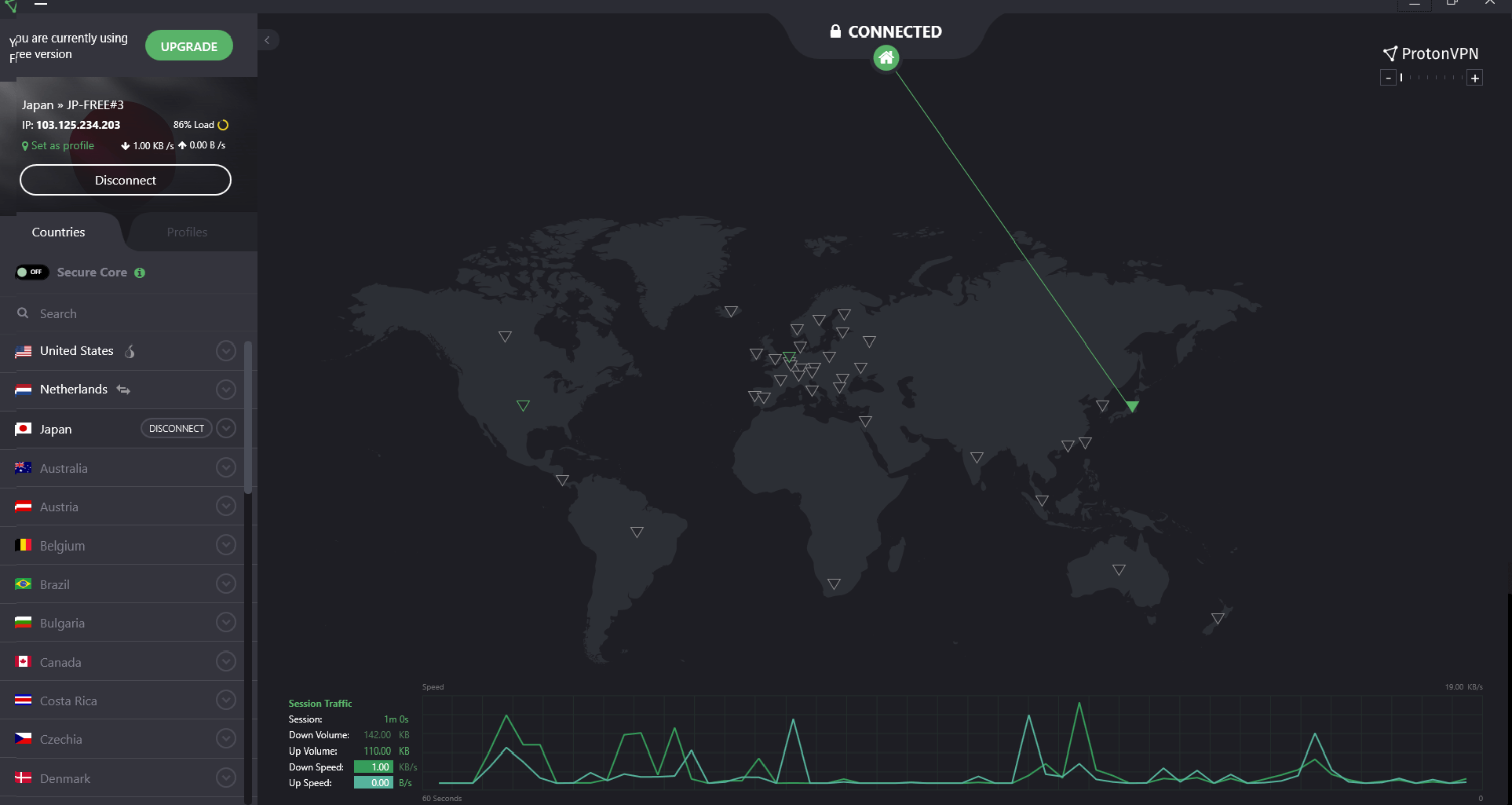The width and height of the screenshot is (1512, 805).
Task: Click the large Disconnect button
Action: pyautogui.click(x=126, y=180)
